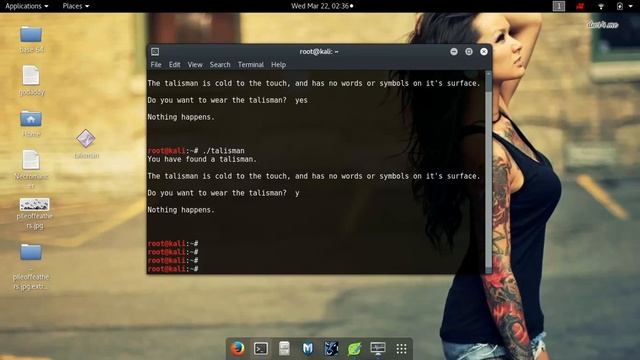Open the terminal File menu
Viewport: 640px width, 360px height.
tap(156, 64)
